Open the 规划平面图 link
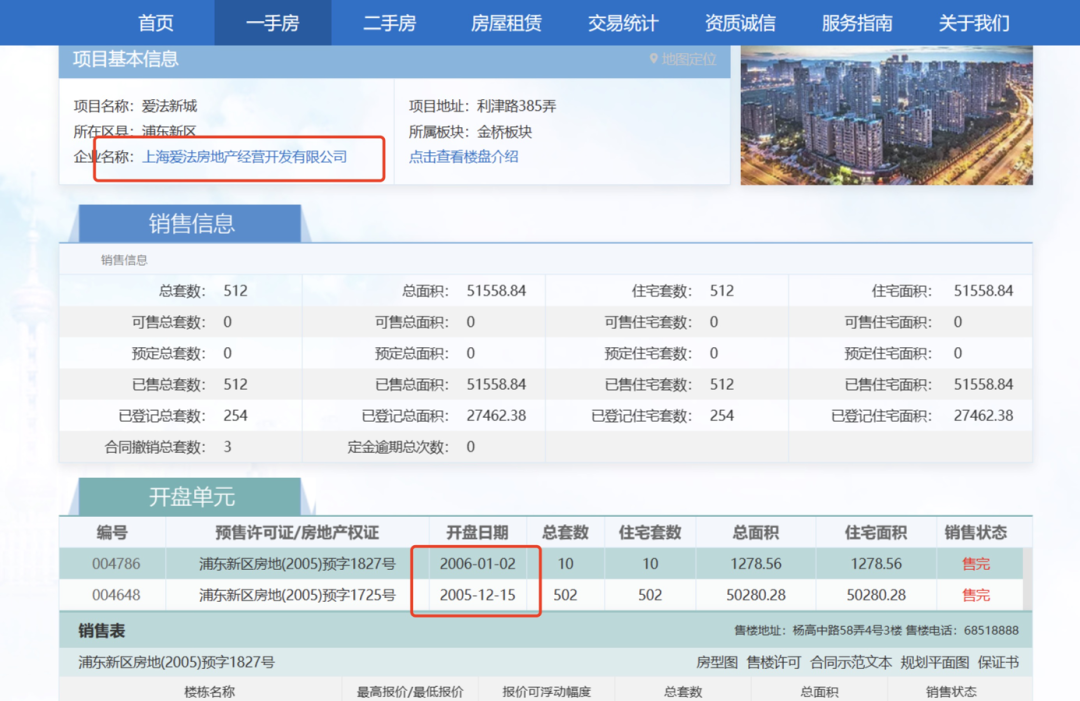The image size is (1080, 701). (x=935, y=662)
